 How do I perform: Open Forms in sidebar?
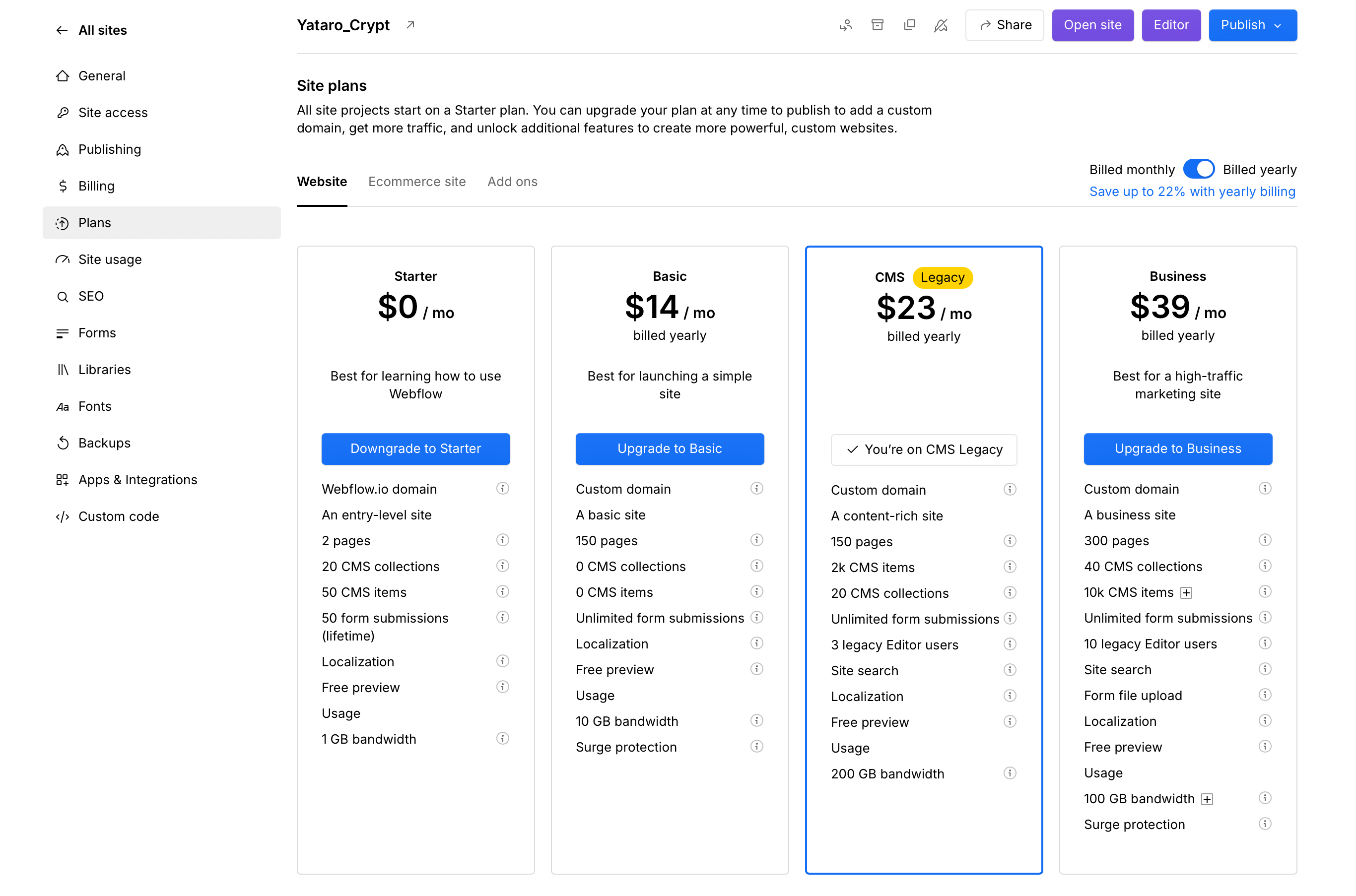point(161,333)
